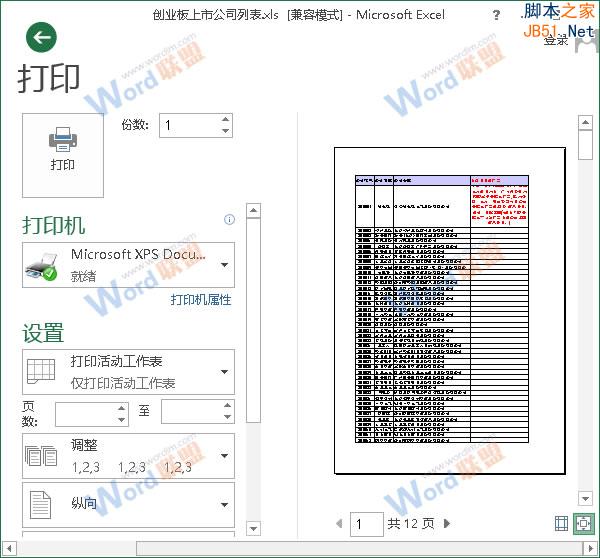The height and width of the screenshot is (558, 600).
Task: Increase copies with the up arrow
Action: click(225, 119)
